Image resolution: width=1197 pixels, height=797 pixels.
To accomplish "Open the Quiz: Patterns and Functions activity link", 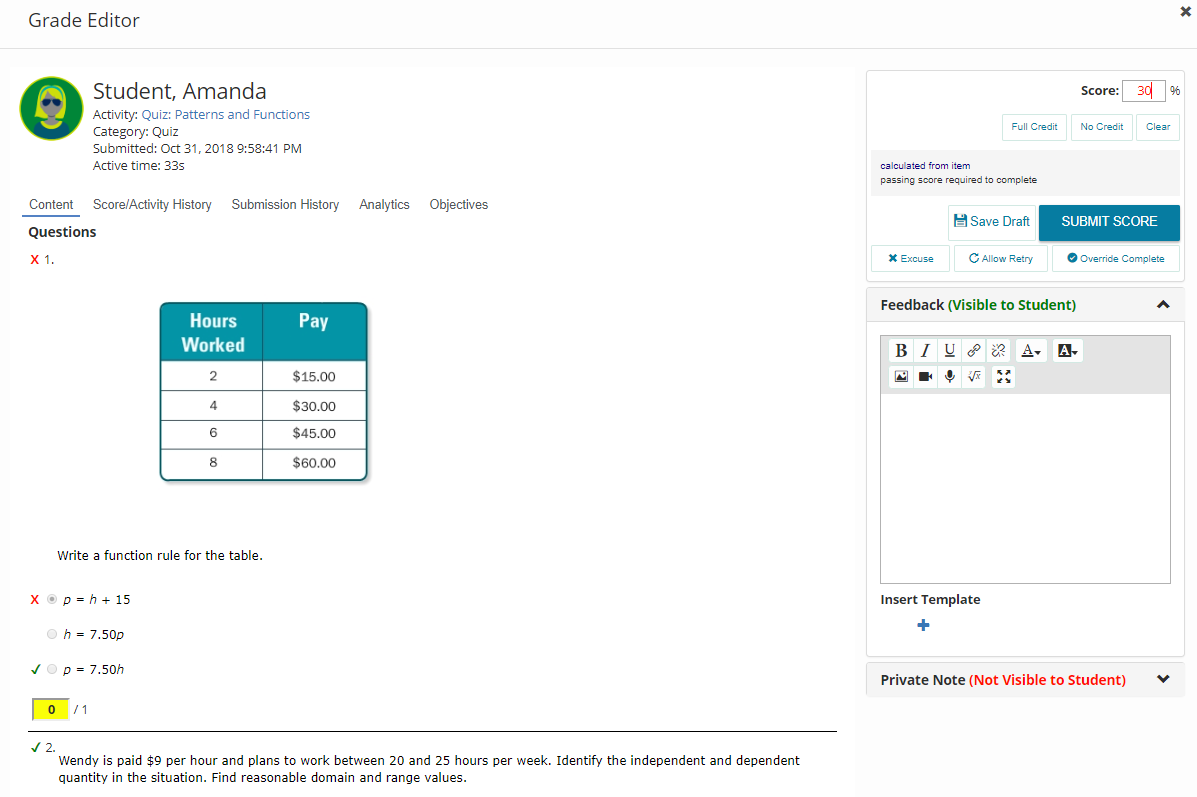I will pyautogui.click(x=225, y=114).
